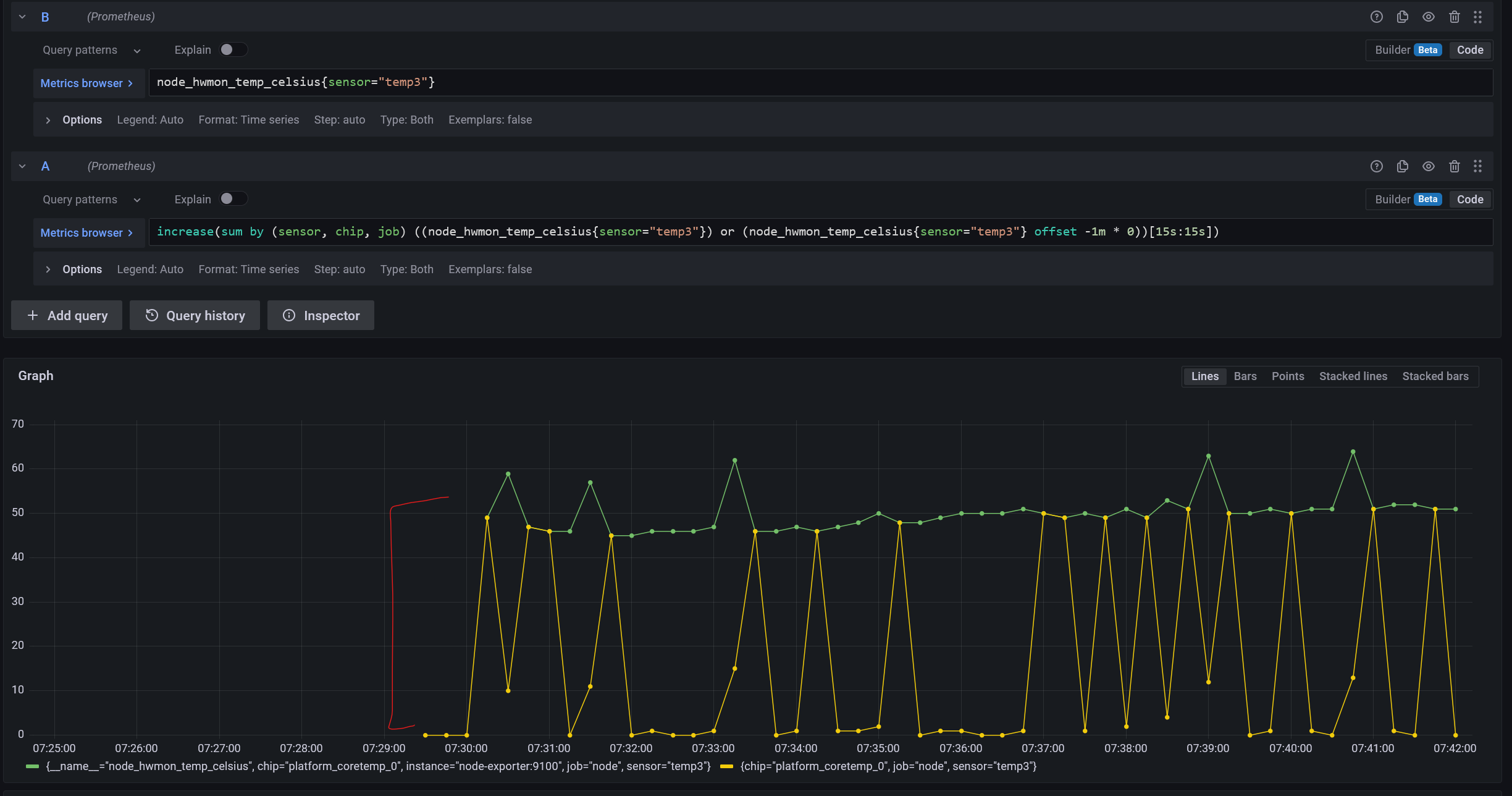The width and height of the screenshot is (1512, 796).
Task: Toggle Explain switch for query B
Action: (x=233, y=50)
